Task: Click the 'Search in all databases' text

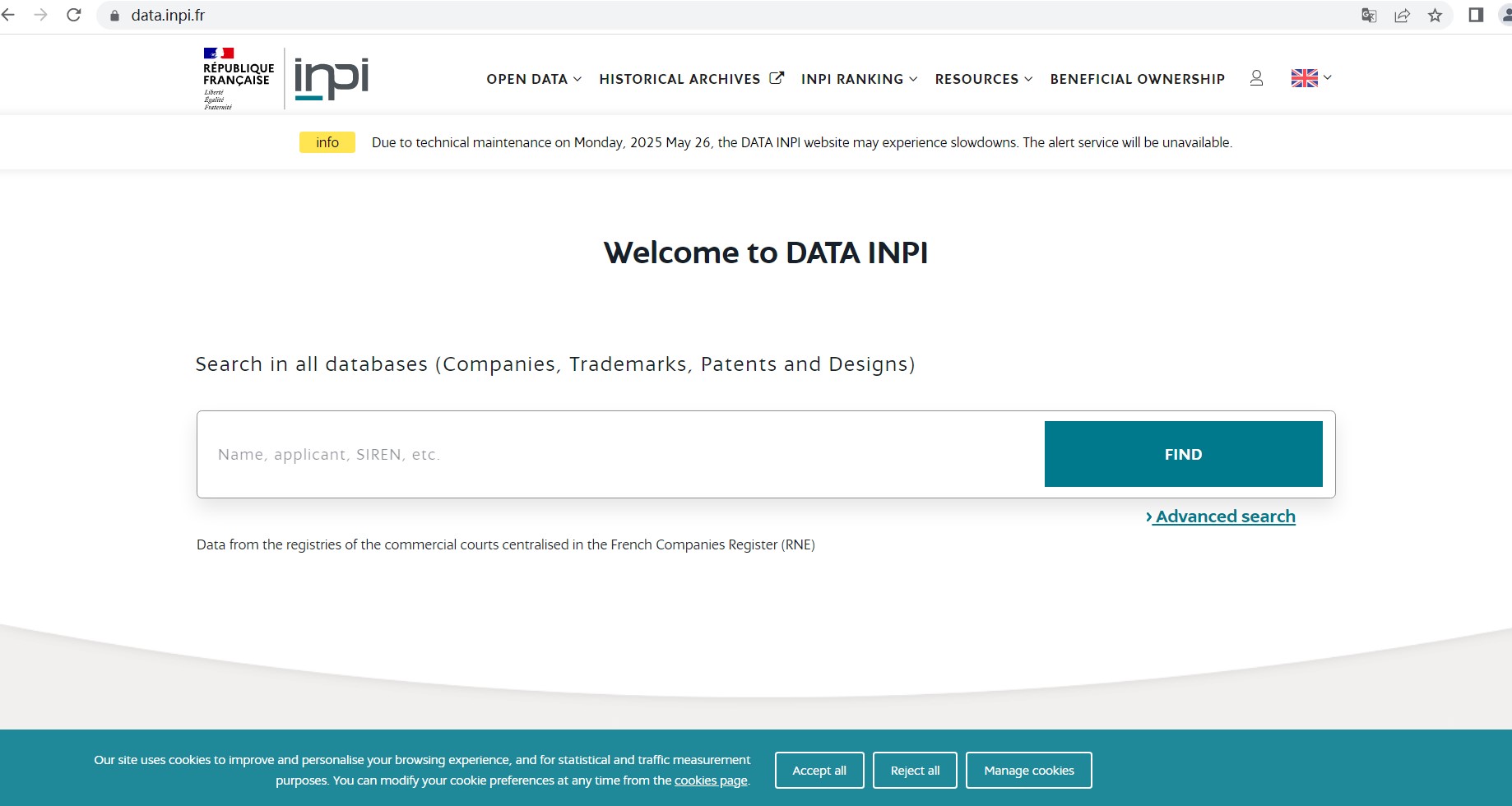Action: (x=555, y=364)
